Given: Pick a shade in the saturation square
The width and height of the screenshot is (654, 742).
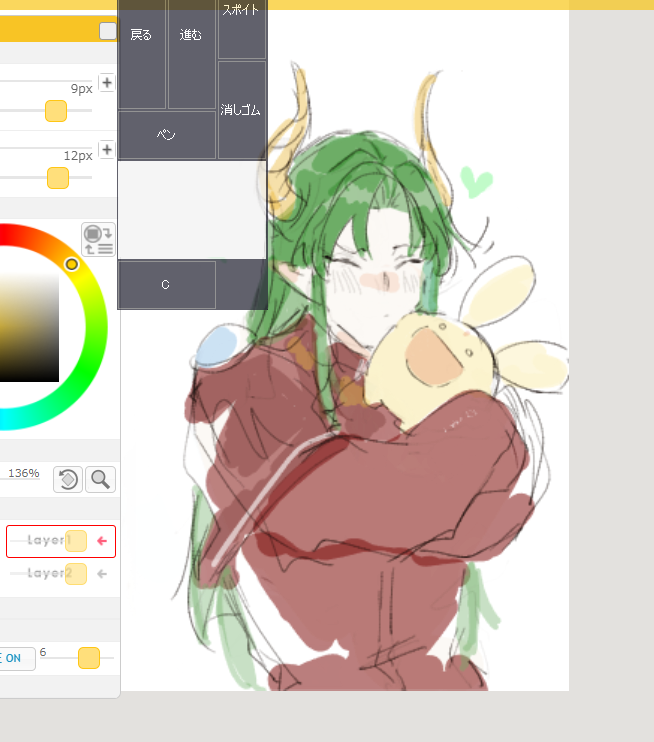Looking at the screenshot, I should (29, 326).
